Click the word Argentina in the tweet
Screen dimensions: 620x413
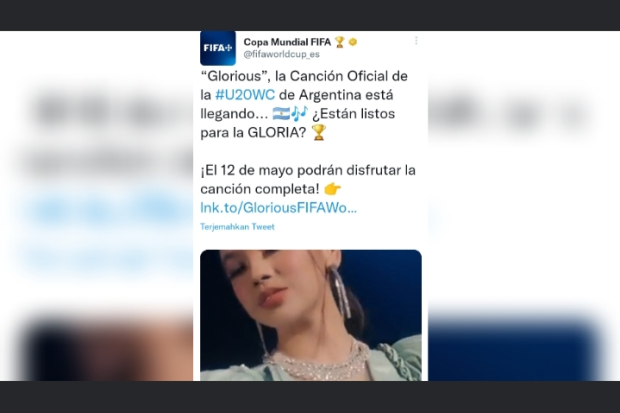tap(330, 95)
